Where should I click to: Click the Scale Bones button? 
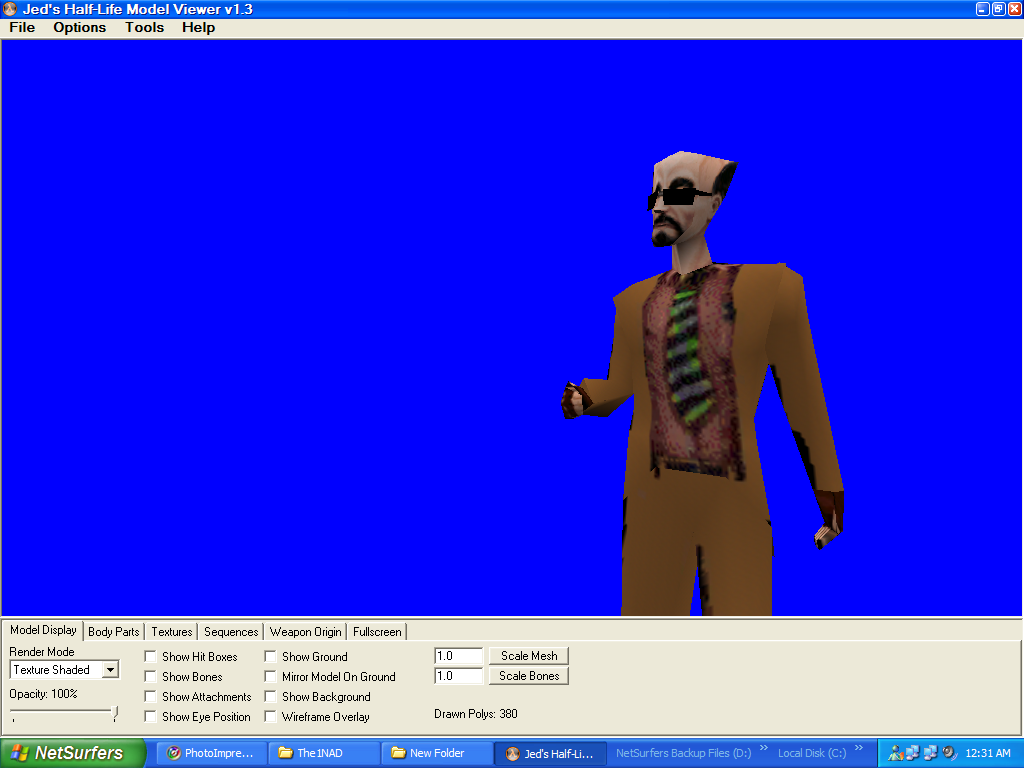pyautogui.click(x=529, y=676)
